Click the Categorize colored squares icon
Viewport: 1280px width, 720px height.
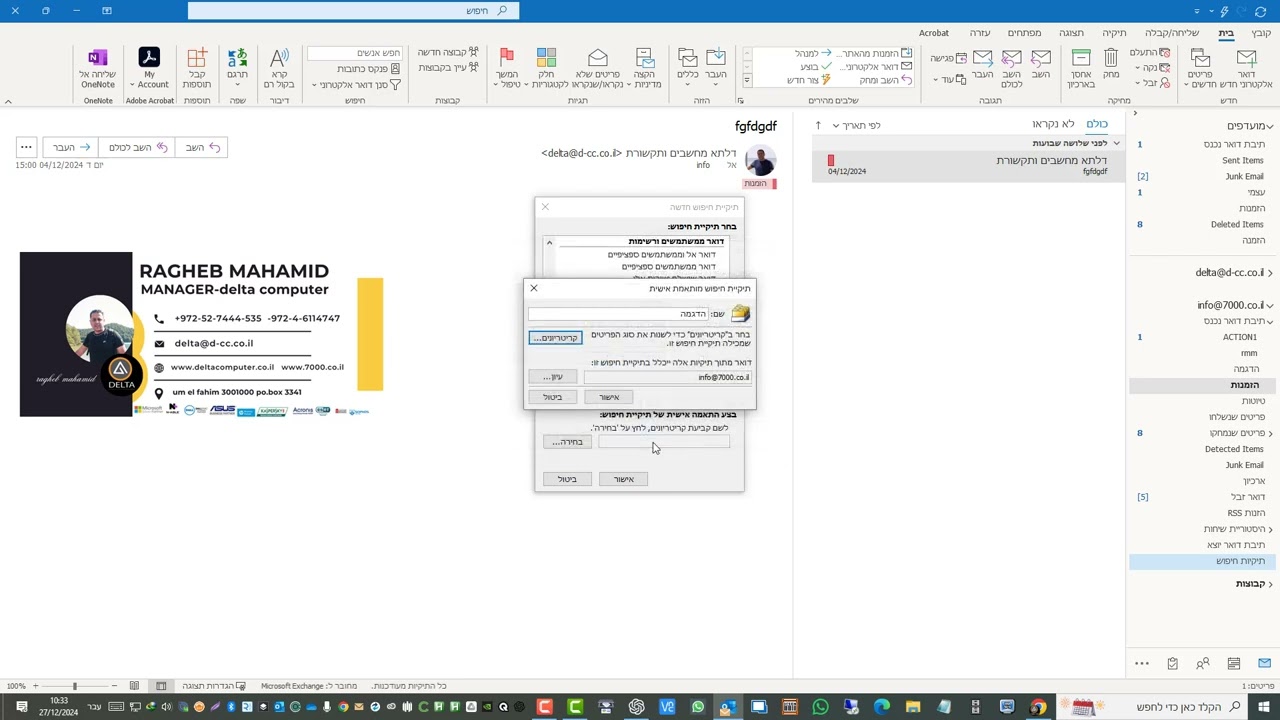[546, 58]
